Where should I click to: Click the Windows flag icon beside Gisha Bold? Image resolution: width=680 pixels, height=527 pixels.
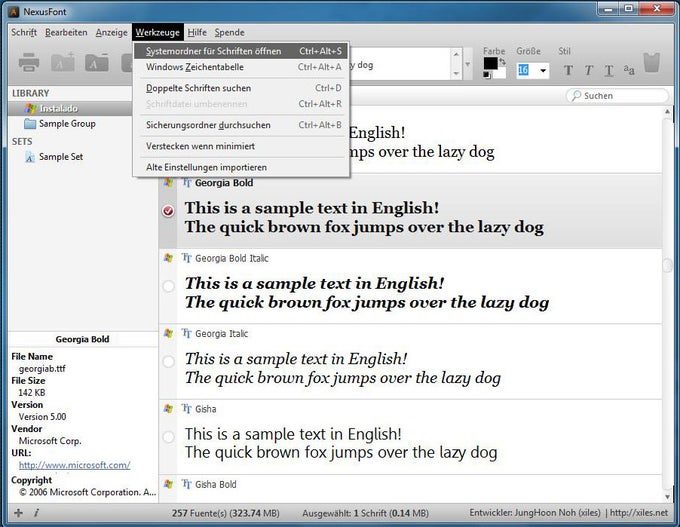(168, 484)
